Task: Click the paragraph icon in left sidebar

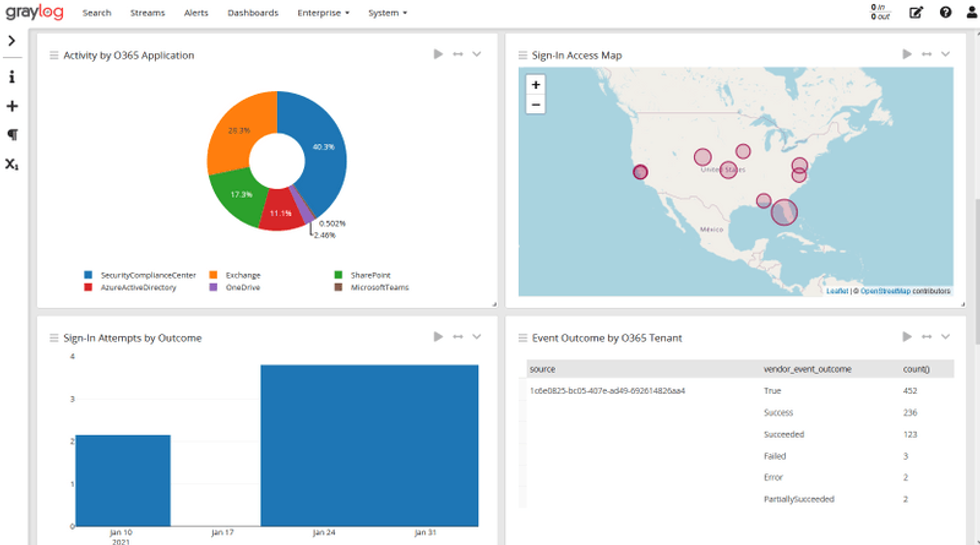Action: [12, 134]
